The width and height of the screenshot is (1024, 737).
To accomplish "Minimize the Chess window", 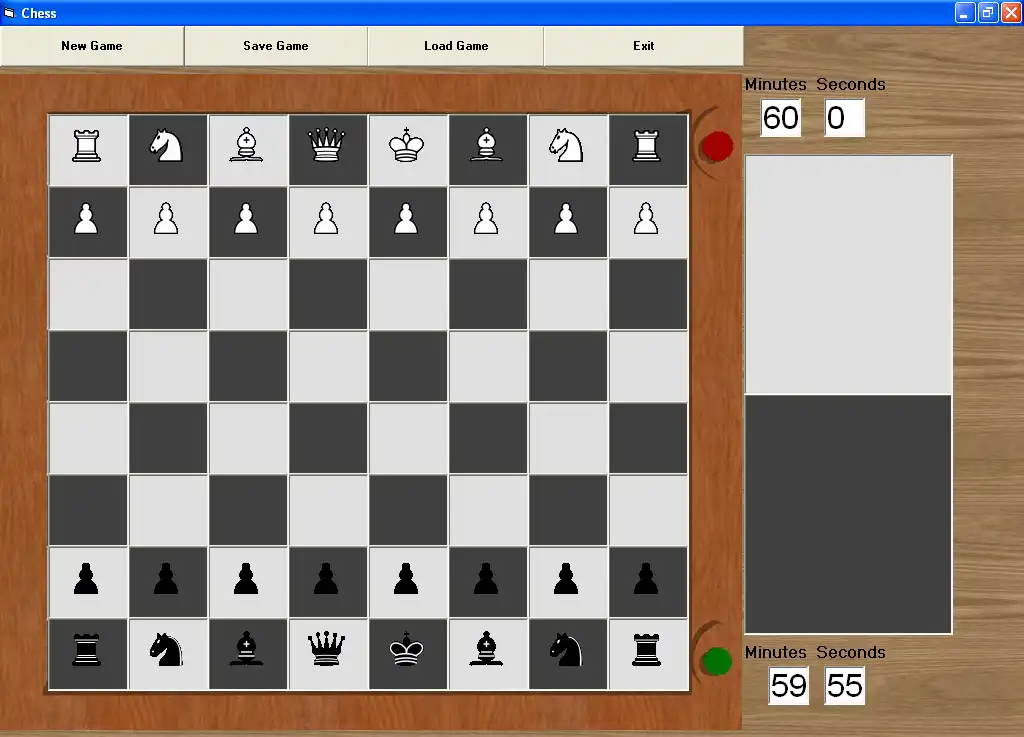I will click(965, 12).
